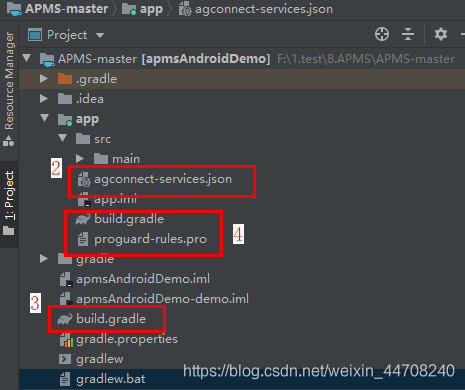
Task: Click the main folder icon
Action: tap(101, 159)
